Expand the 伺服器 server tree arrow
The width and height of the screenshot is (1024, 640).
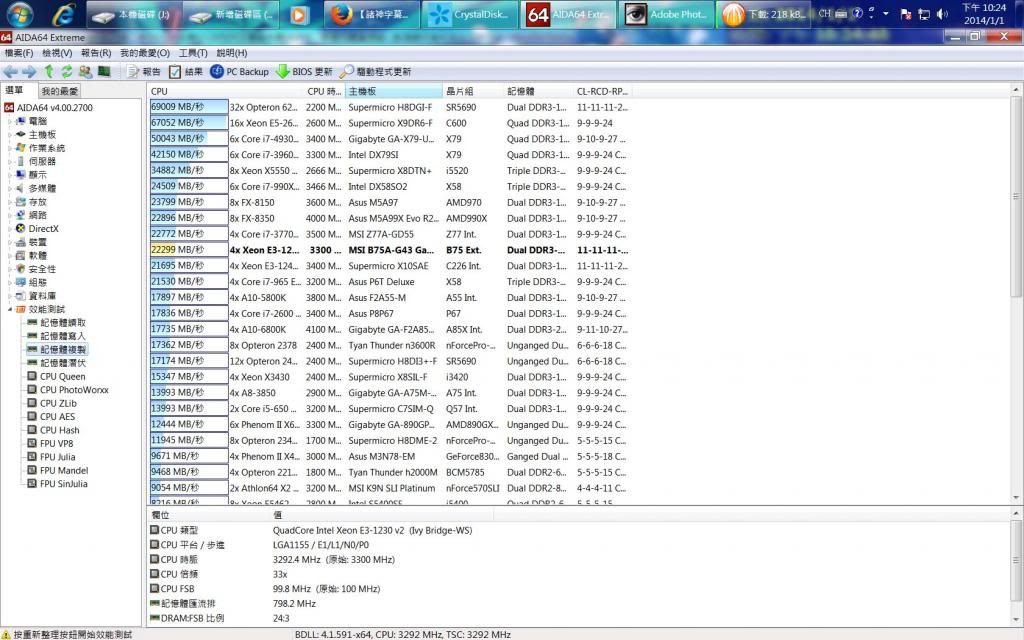click(9, 161)
